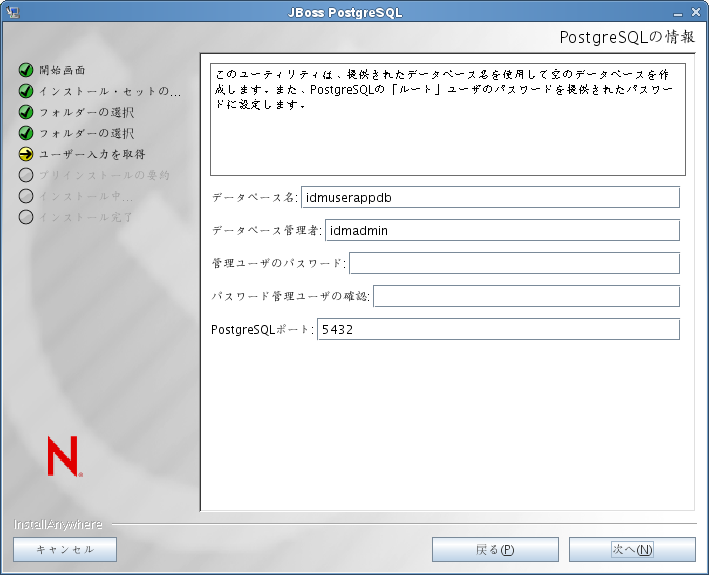Click the 開始画面 step label
Image resolution: width=709 pixels, height=575 pixels.
click(62, 70)
